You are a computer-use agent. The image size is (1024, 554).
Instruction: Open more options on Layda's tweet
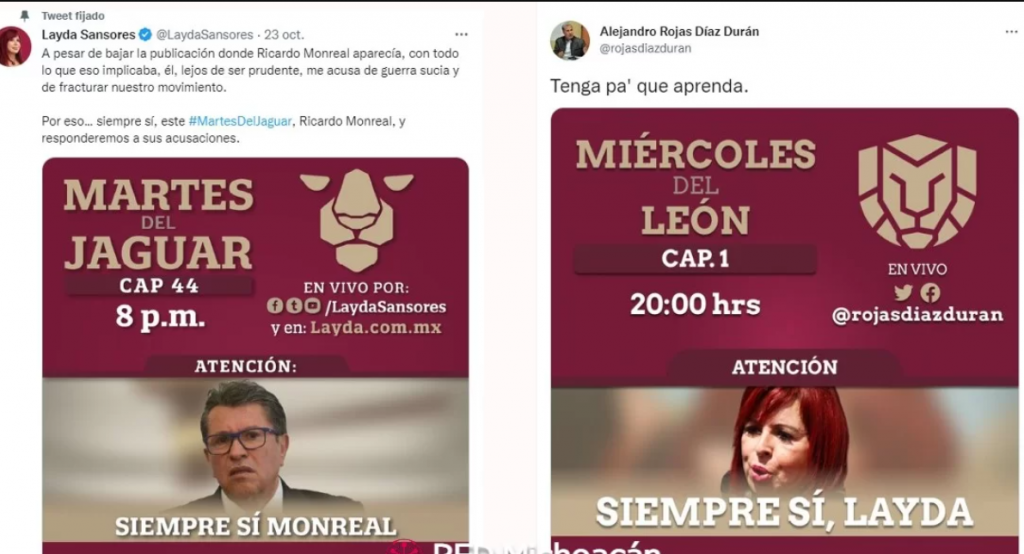[461, 35]
